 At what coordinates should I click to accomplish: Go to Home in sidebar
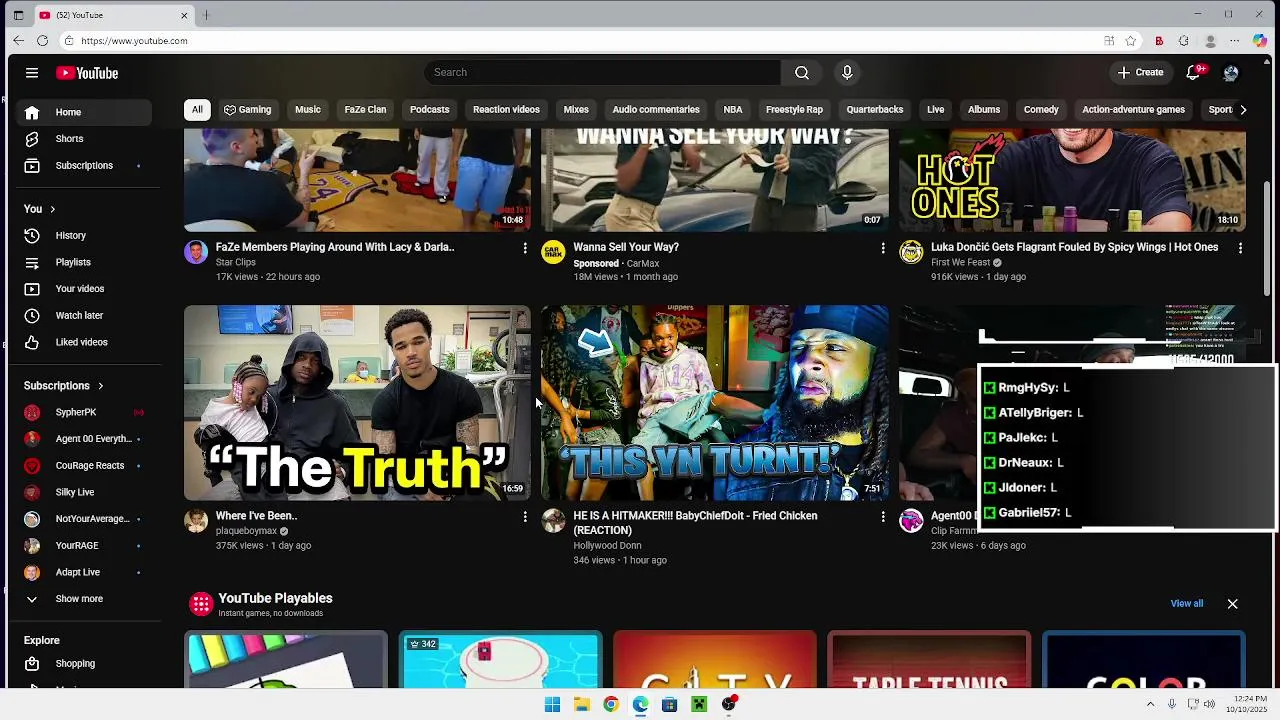point(84,112)
